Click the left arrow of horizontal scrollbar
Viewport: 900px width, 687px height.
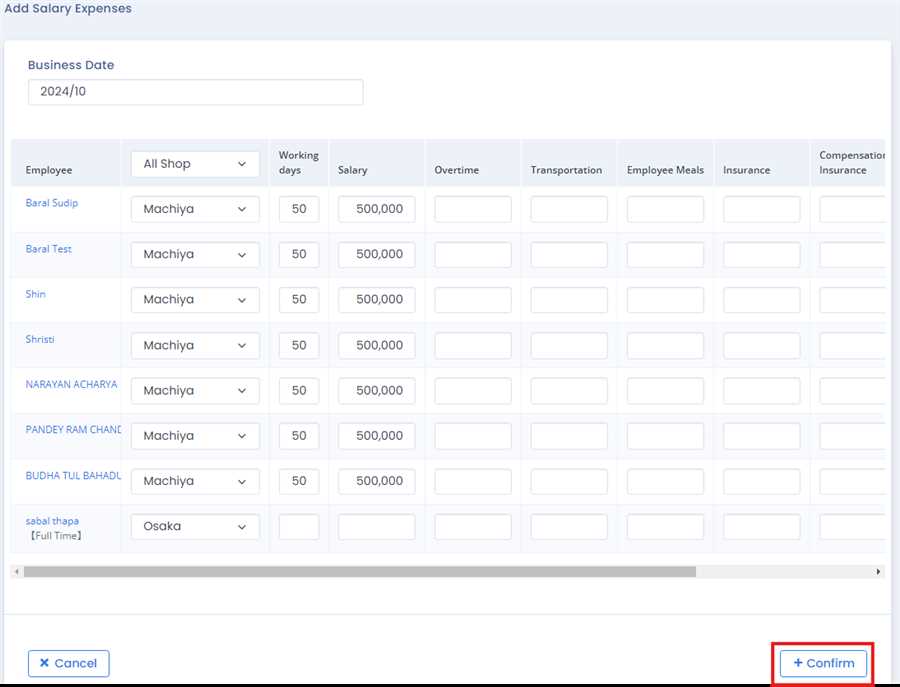(16, 572)
